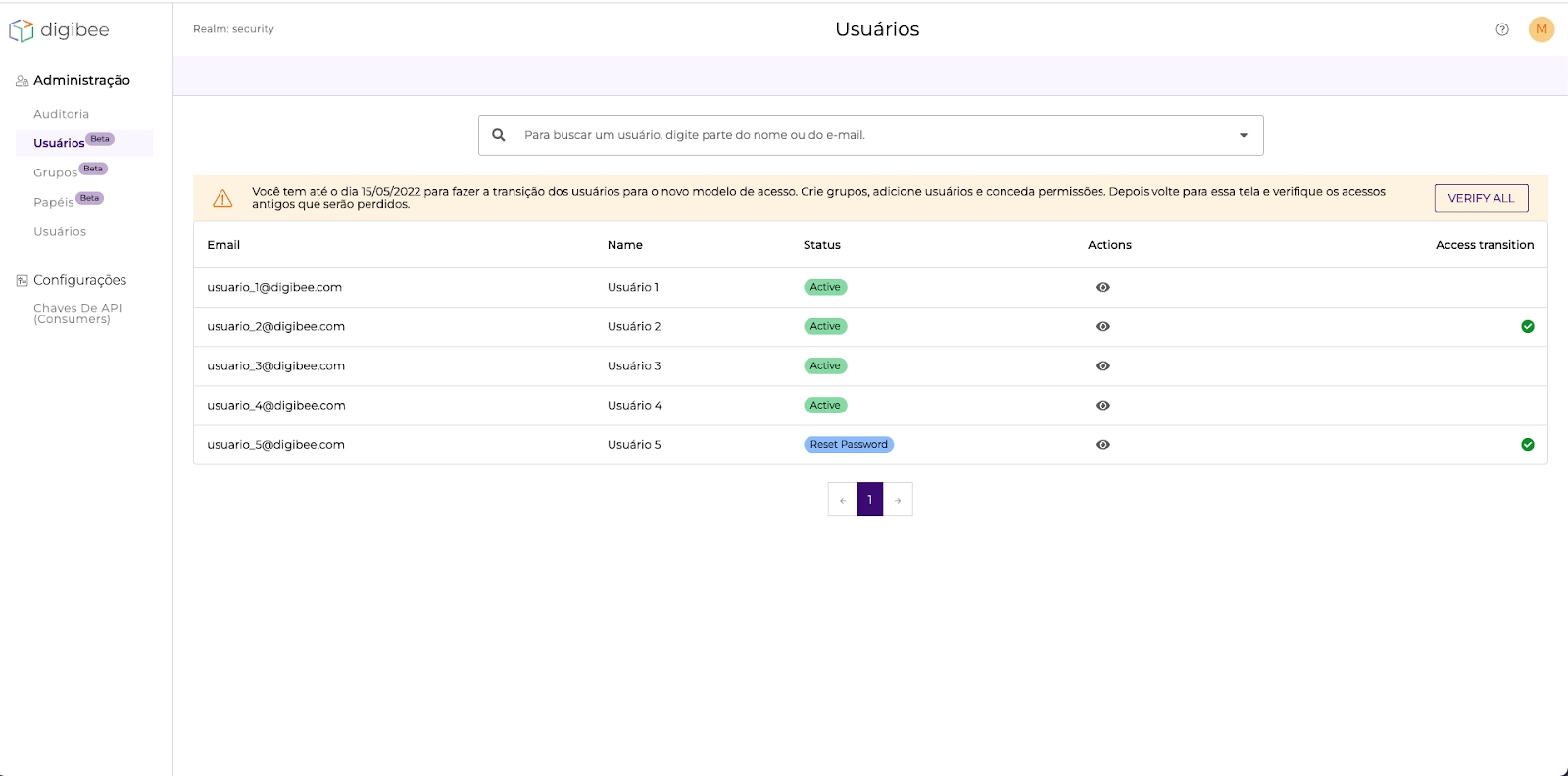View details of usuario_1 via eye icon

[1102, 287]
